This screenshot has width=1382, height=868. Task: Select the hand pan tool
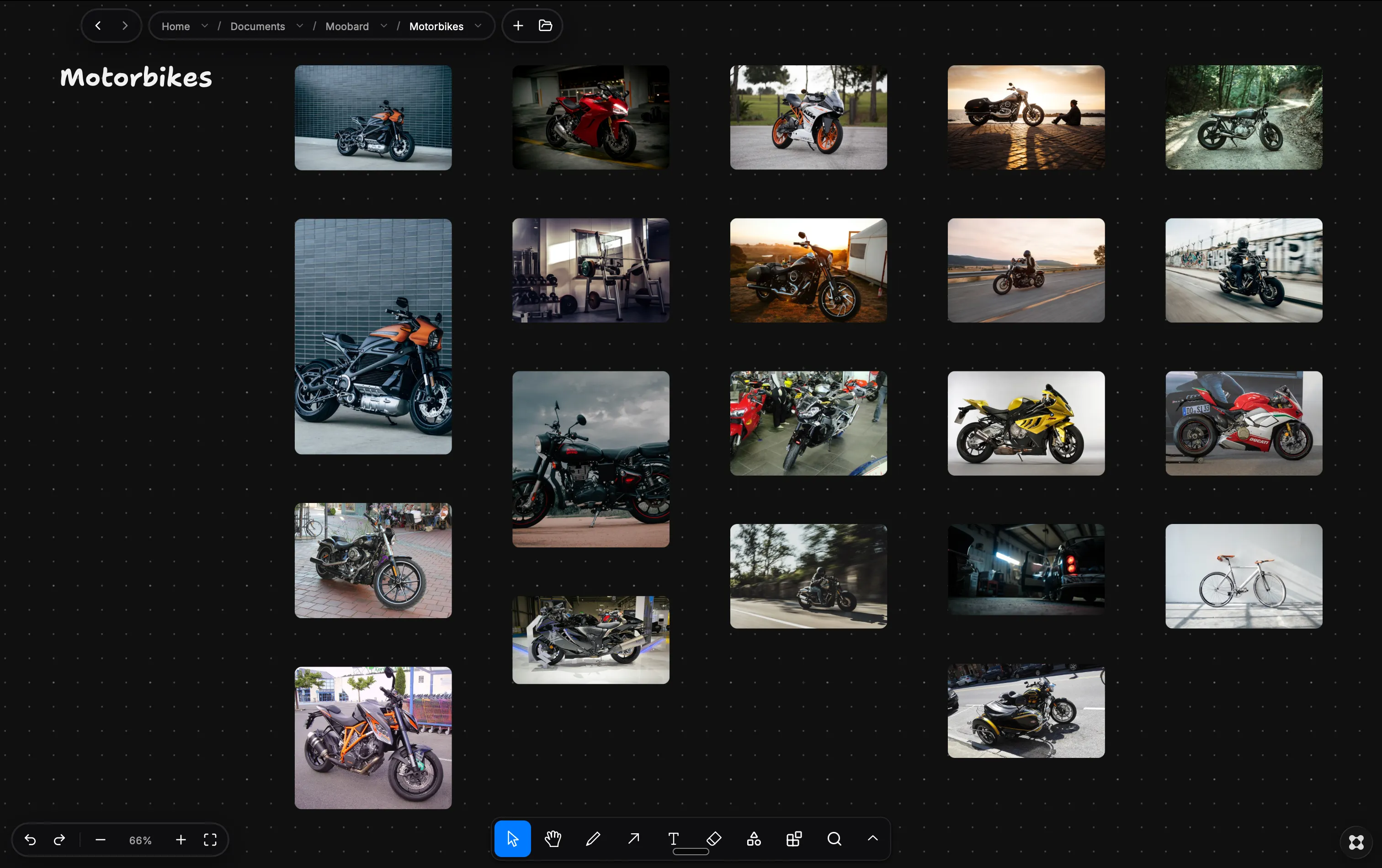(553, 839)
